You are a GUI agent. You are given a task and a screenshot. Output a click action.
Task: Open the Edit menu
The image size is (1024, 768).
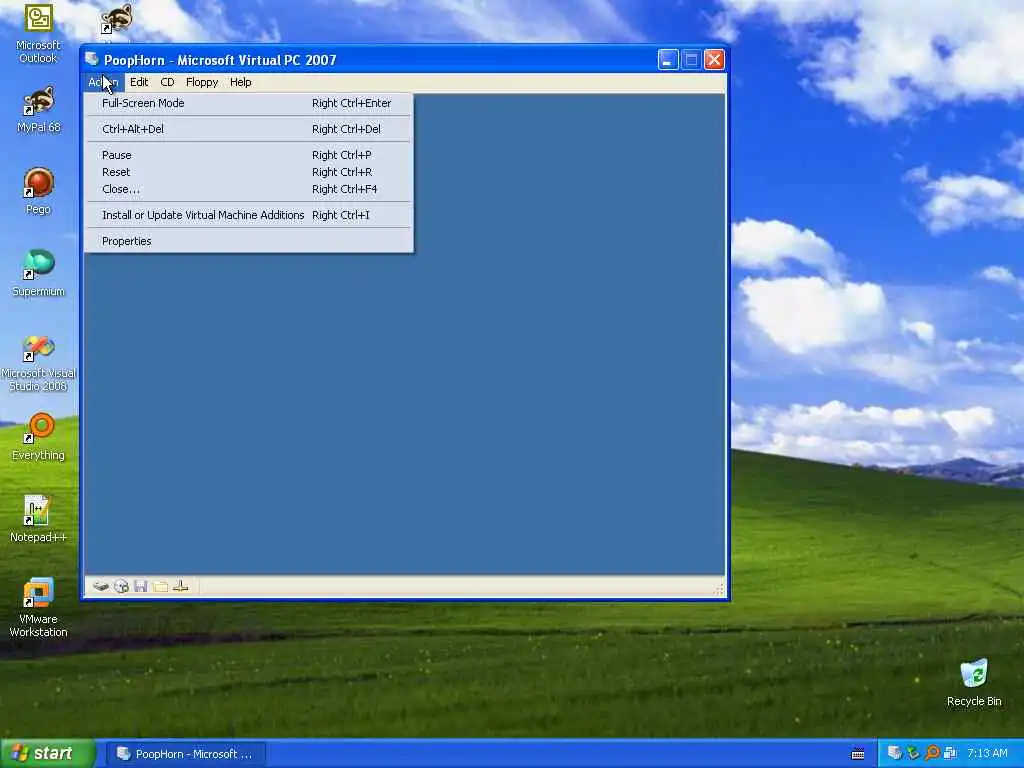click(138, 82)
